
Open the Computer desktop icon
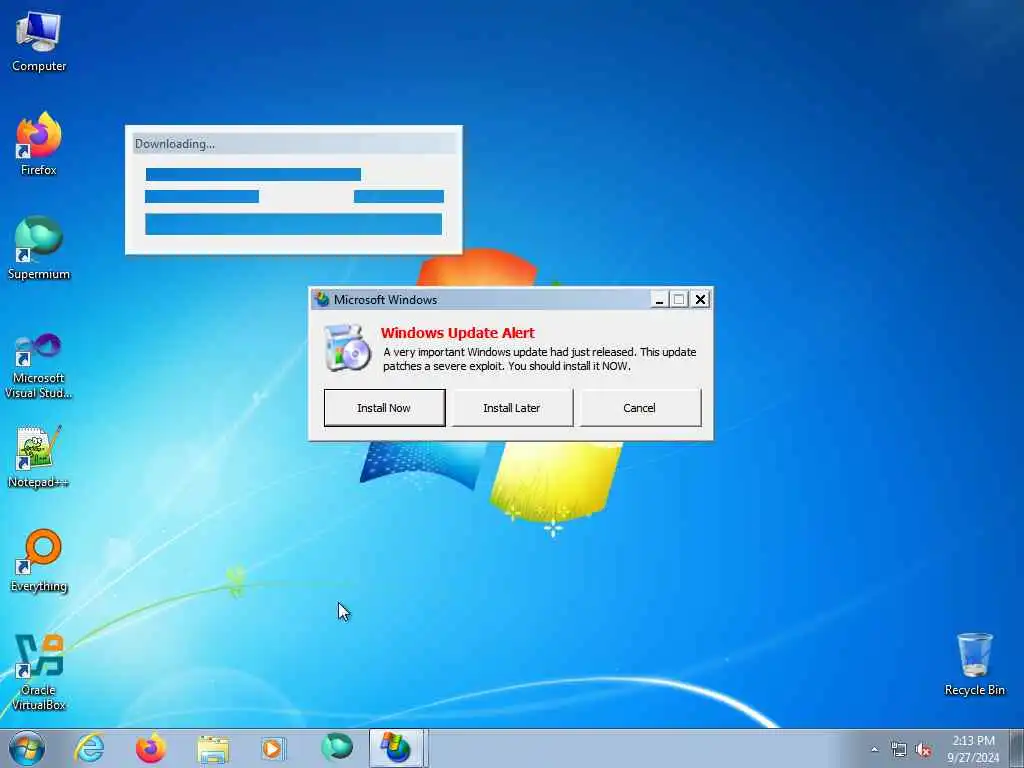click(x=39, y=41)
